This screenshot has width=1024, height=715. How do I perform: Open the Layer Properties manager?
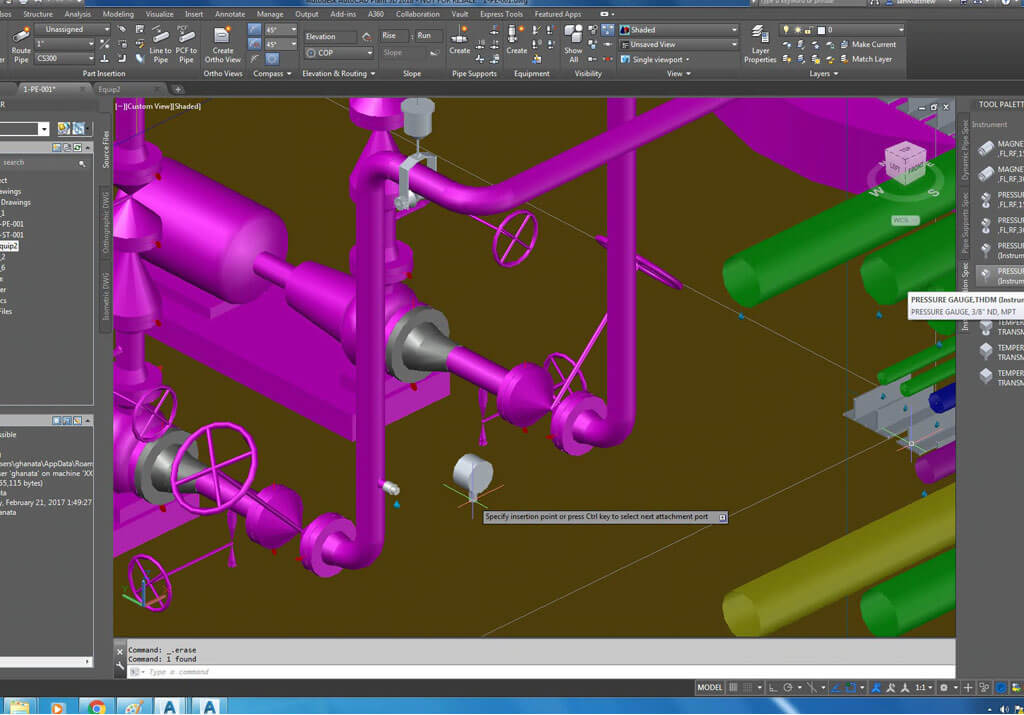760,44
